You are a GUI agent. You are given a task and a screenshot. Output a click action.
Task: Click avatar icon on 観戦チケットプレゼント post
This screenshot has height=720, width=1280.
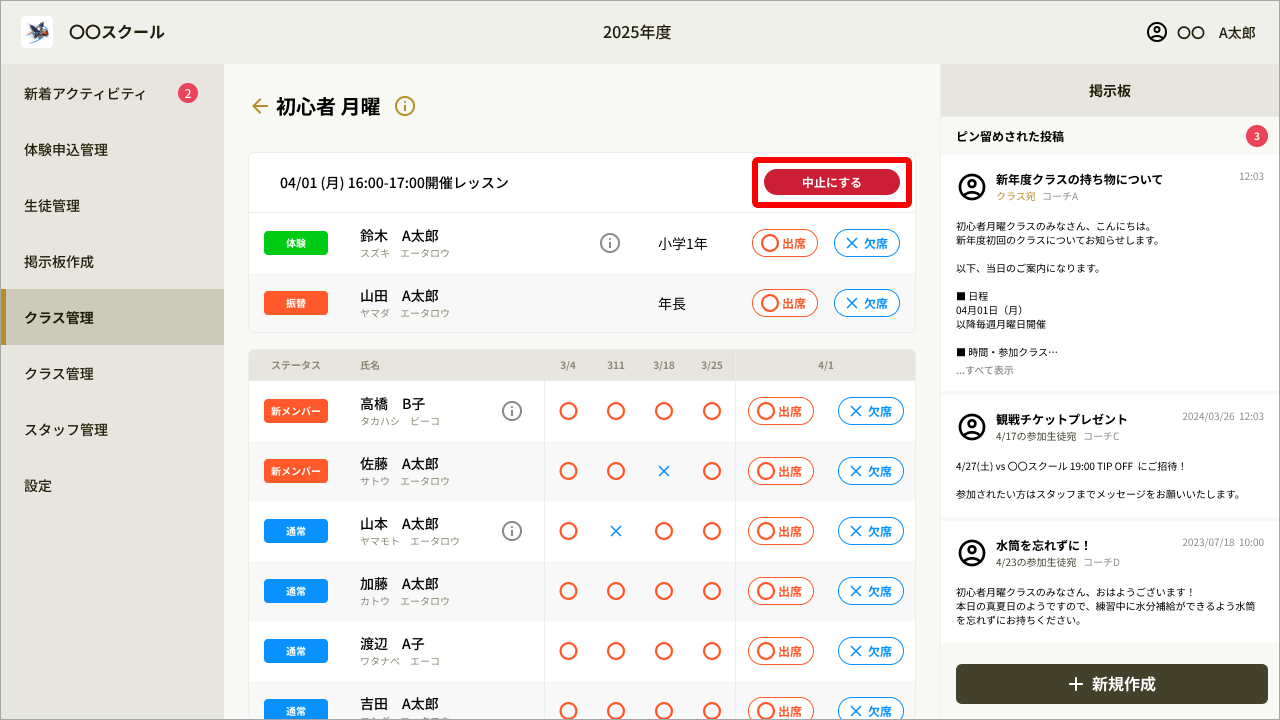(972, 427)
